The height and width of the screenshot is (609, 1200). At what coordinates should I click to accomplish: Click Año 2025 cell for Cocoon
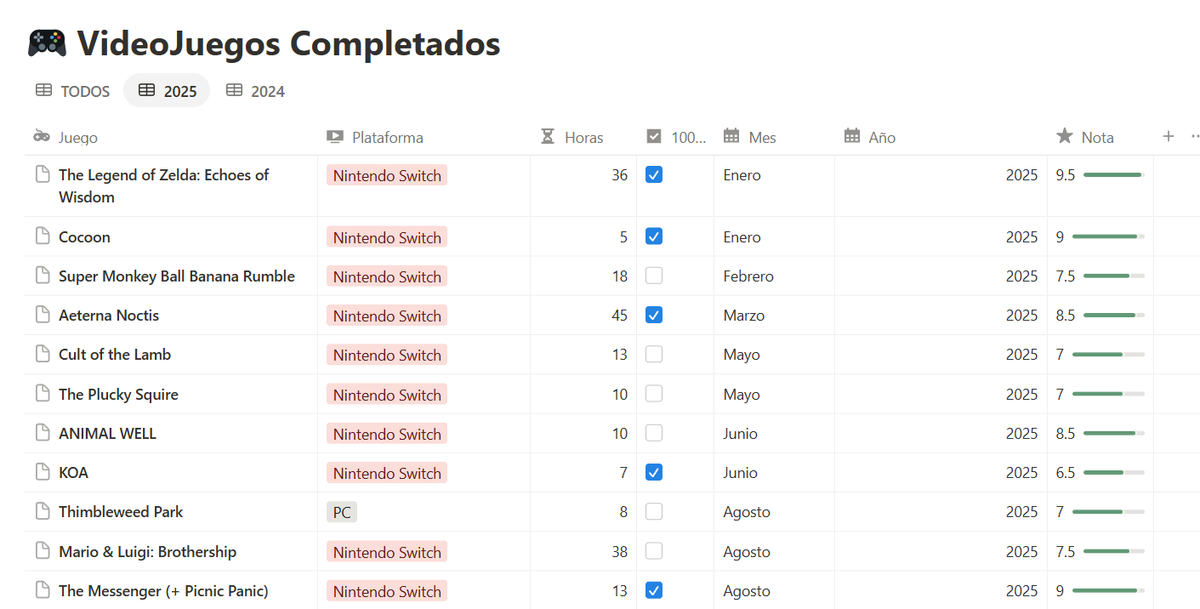941,237
